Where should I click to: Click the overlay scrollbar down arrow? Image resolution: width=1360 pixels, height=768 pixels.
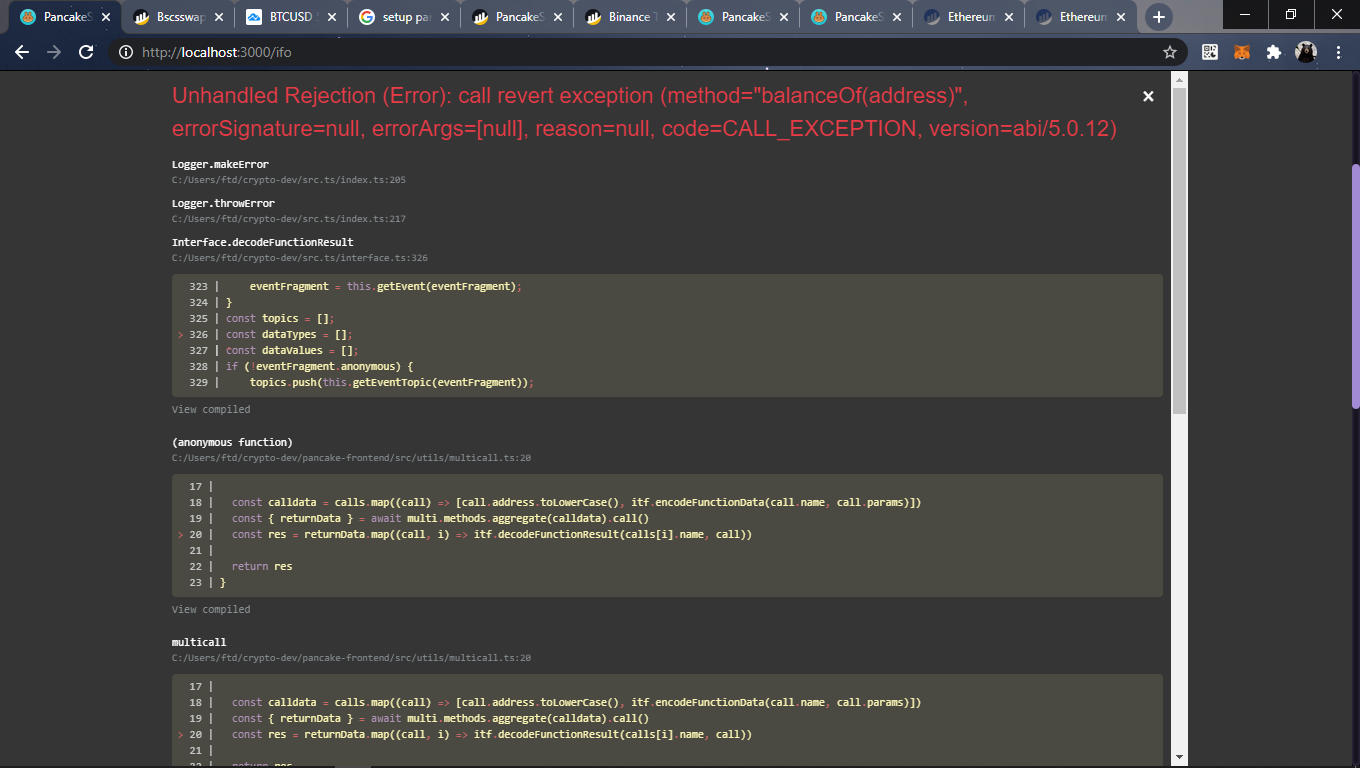tap(1179, 757)
